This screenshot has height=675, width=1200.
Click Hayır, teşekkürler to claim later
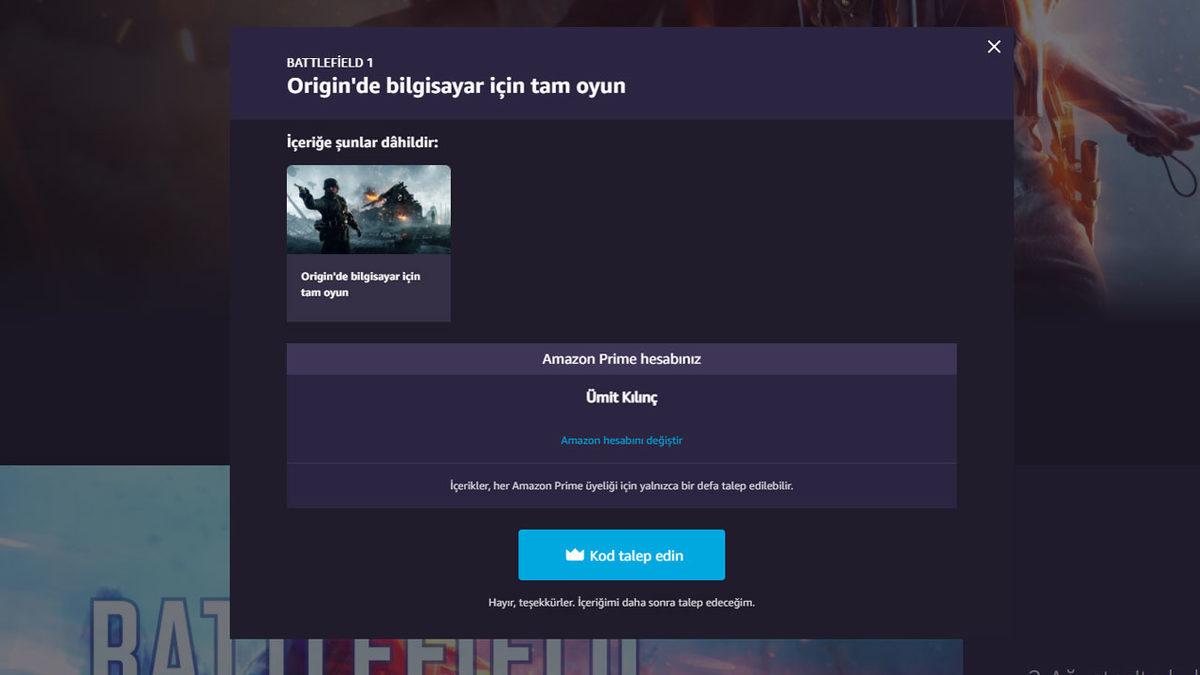pos(621,601)
